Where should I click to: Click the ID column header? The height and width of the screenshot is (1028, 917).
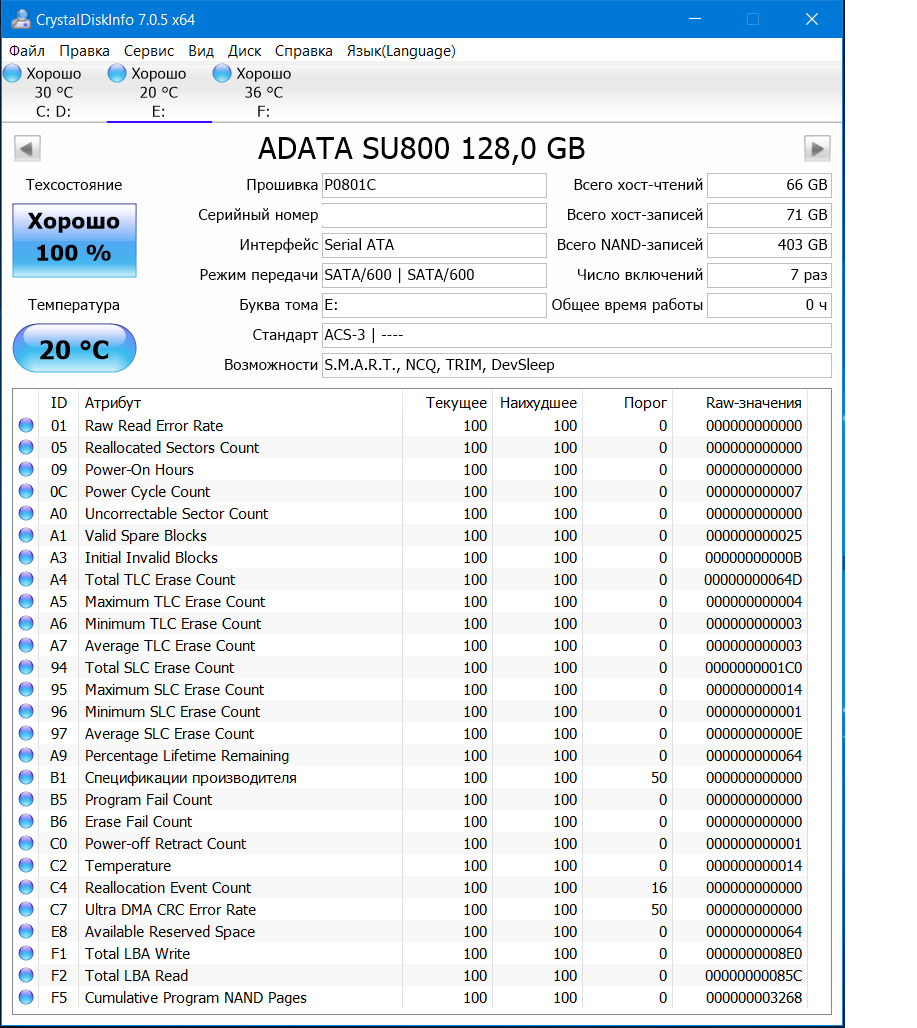pos(59,403)
